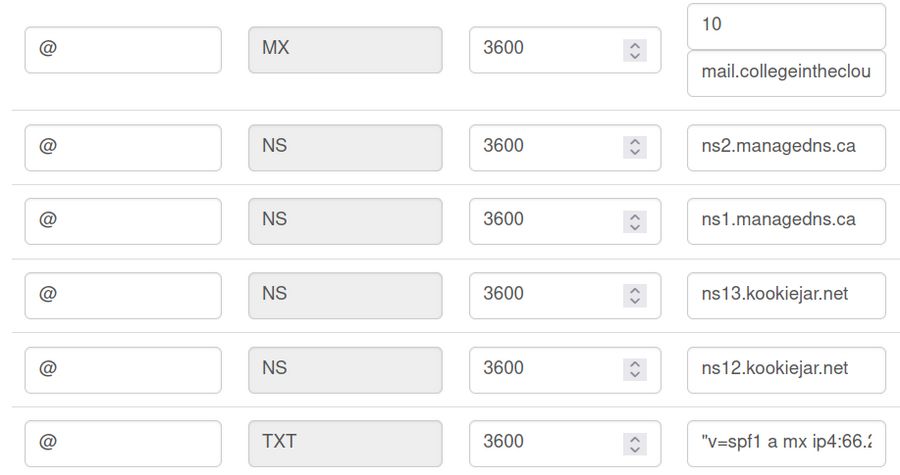Click the TTL stepper for ns12.kookiejar.net
Image resolution: width=900 pixels, height=475 pixels.
click(x=634, y=369)
